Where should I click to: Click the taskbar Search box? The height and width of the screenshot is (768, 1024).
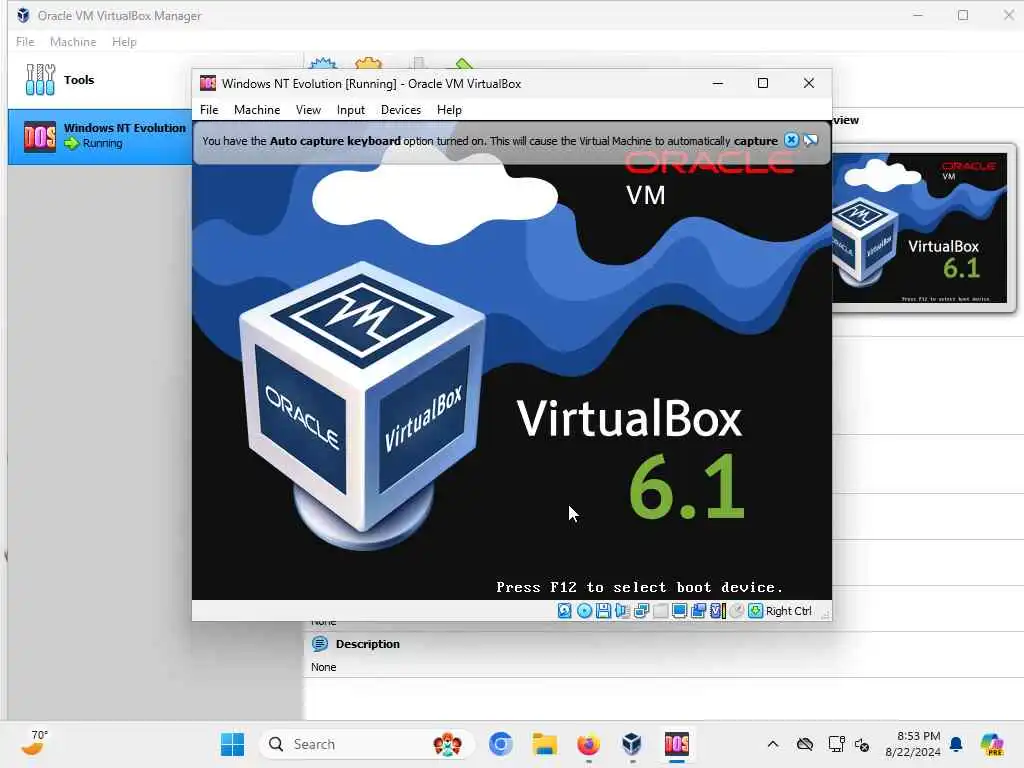click(367, 744)
